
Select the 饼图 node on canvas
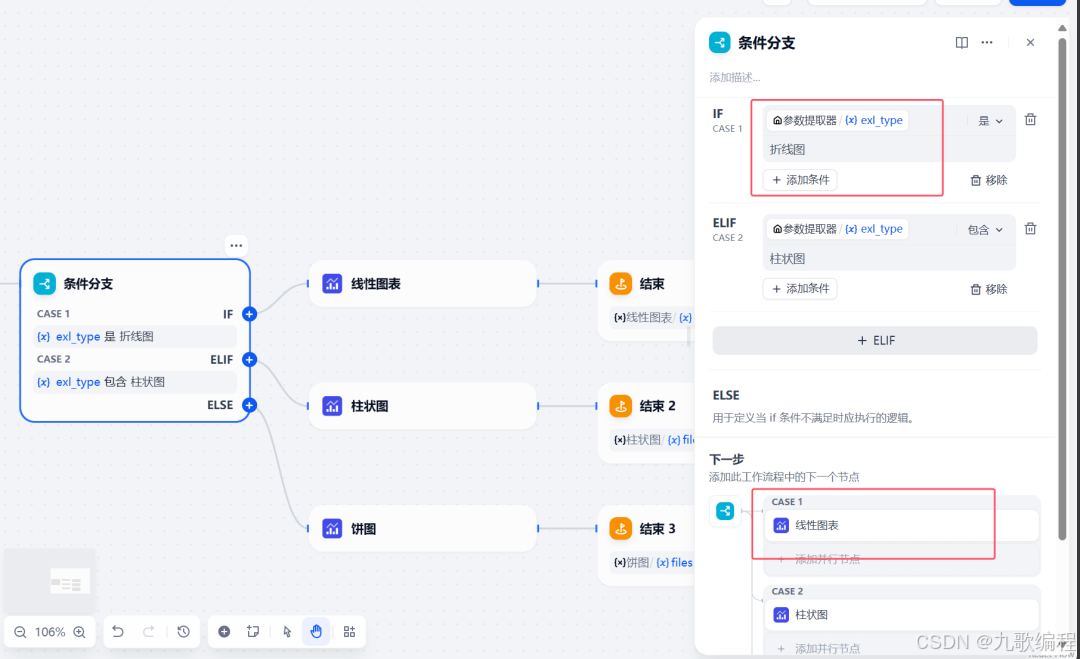[422, 529]
